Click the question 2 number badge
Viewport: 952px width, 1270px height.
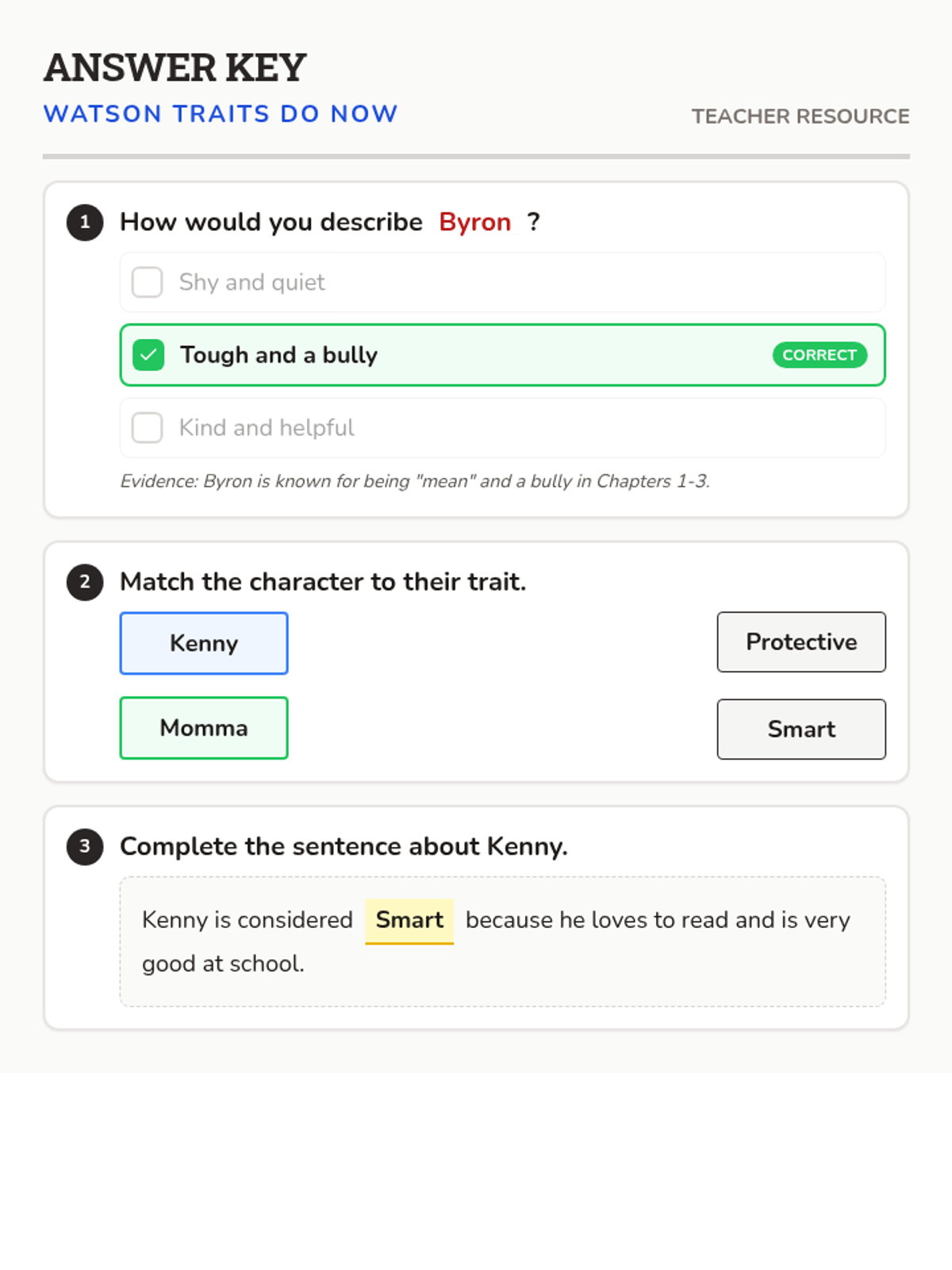[85, 582]
